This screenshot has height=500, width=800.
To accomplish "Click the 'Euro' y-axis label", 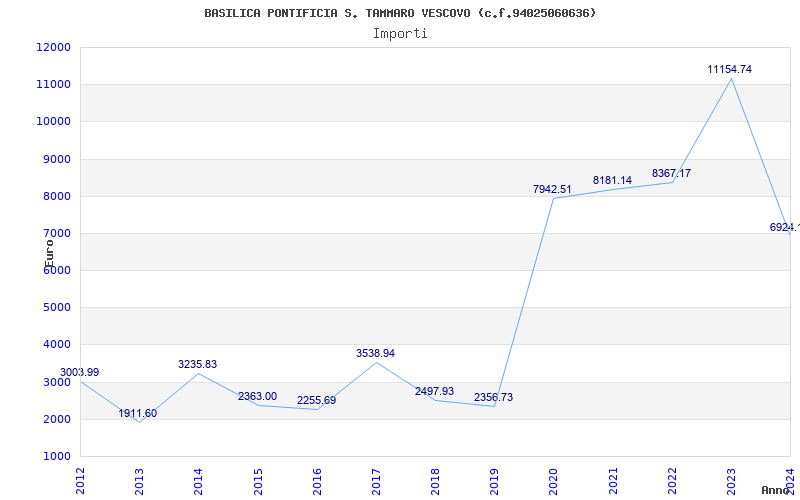I will coord(49,254).
